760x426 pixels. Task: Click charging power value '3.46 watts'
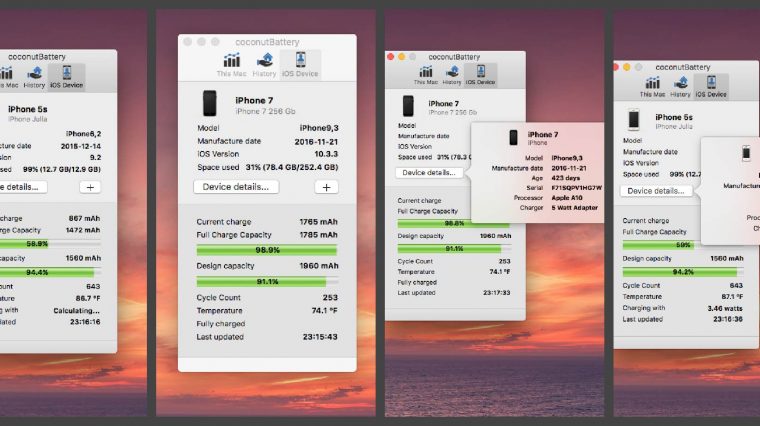tap(725, 308)
